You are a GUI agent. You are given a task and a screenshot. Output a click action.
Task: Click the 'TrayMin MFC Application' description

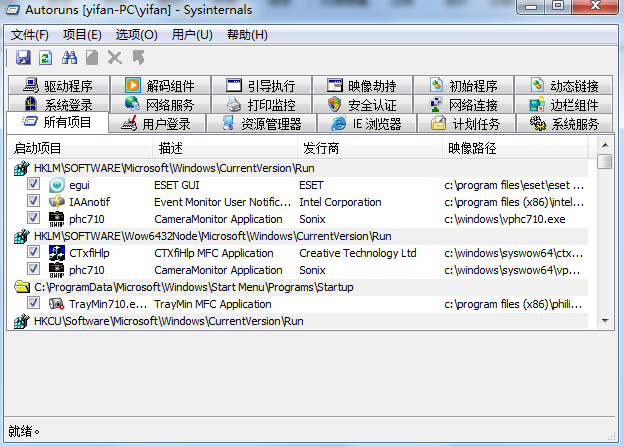213,305
